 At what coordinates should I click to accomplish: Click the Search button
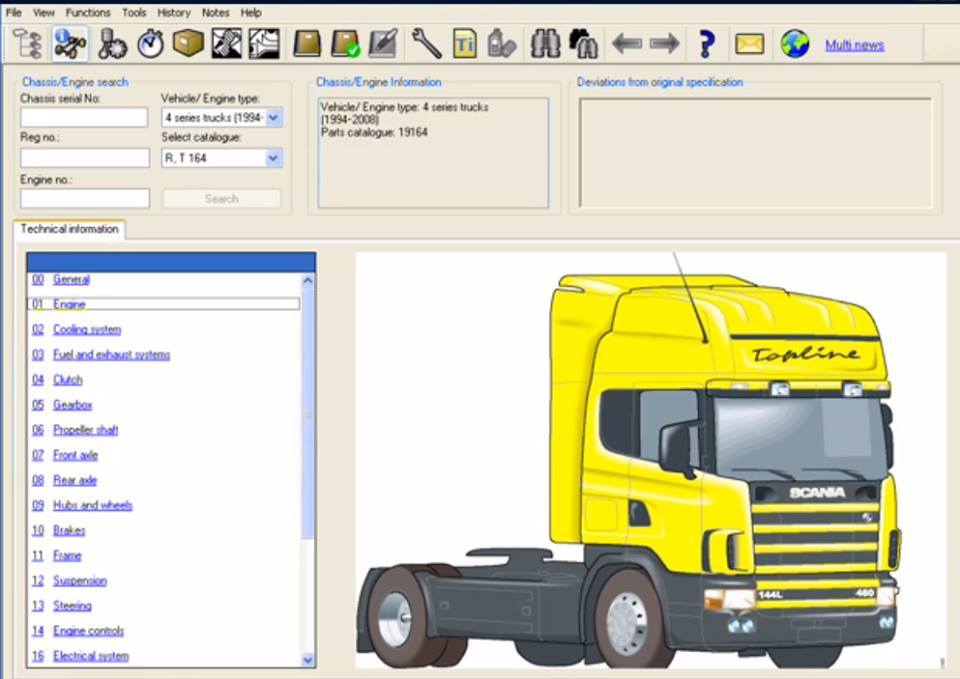coord(222,198)
